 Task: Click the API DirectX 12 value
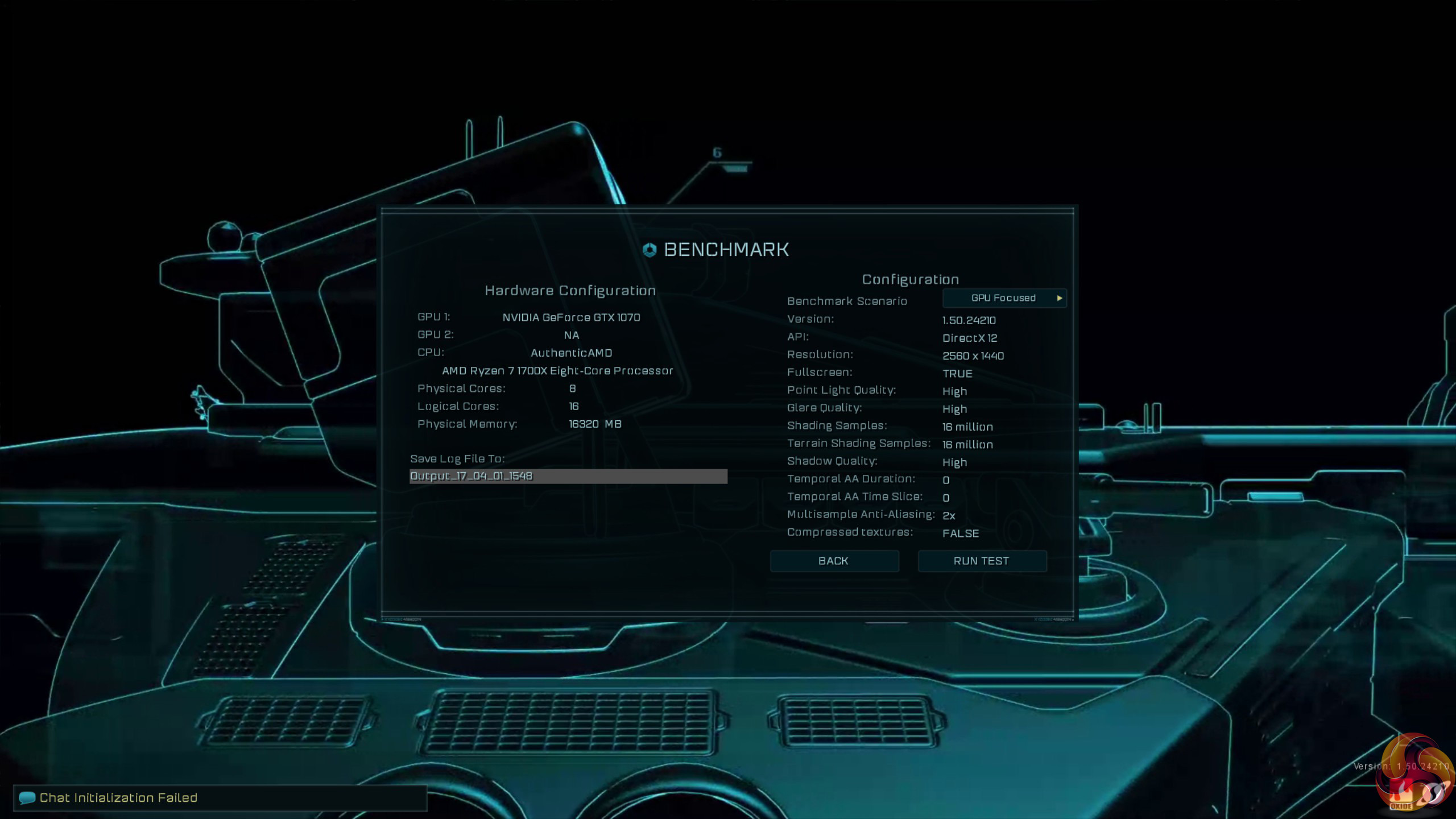[969, 338]
